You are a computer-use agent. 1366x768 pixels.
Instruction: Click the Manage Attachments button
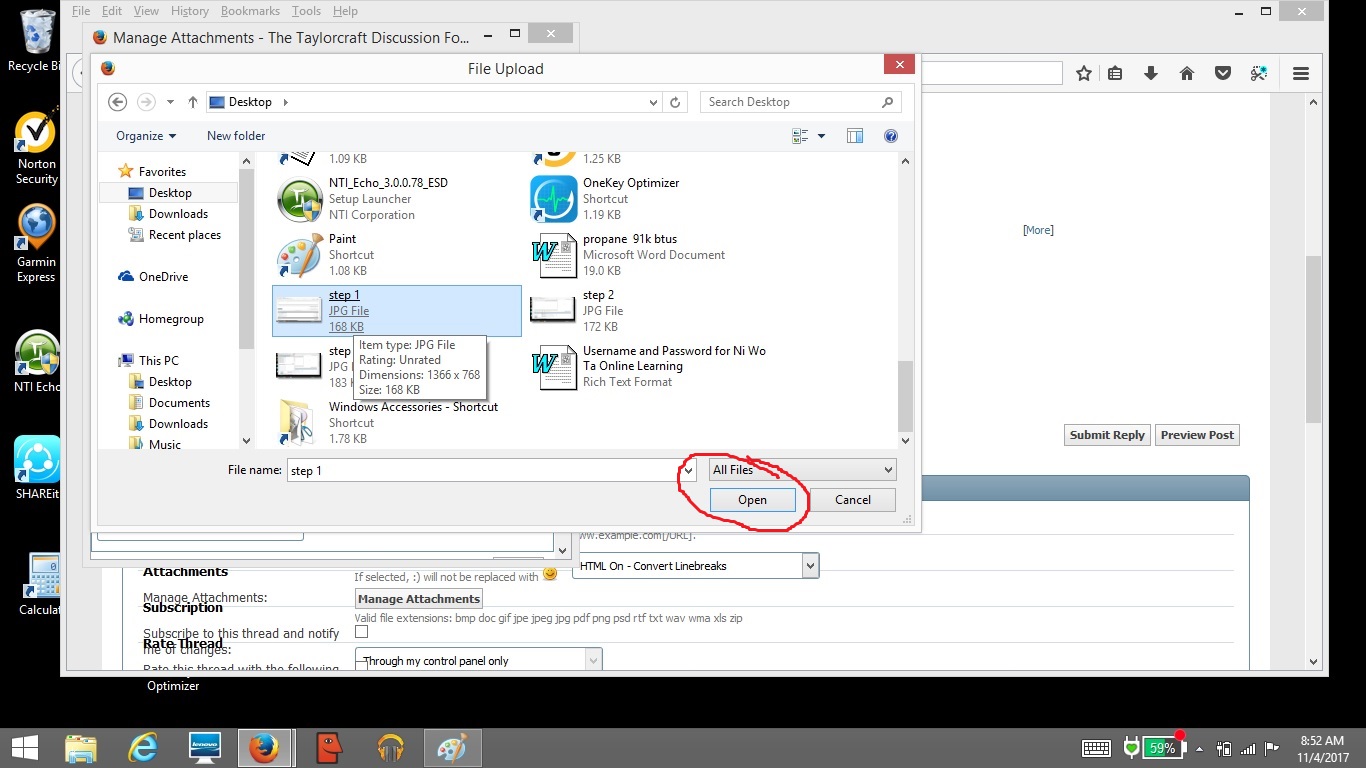pyautogui.click(x=419, y=599)
